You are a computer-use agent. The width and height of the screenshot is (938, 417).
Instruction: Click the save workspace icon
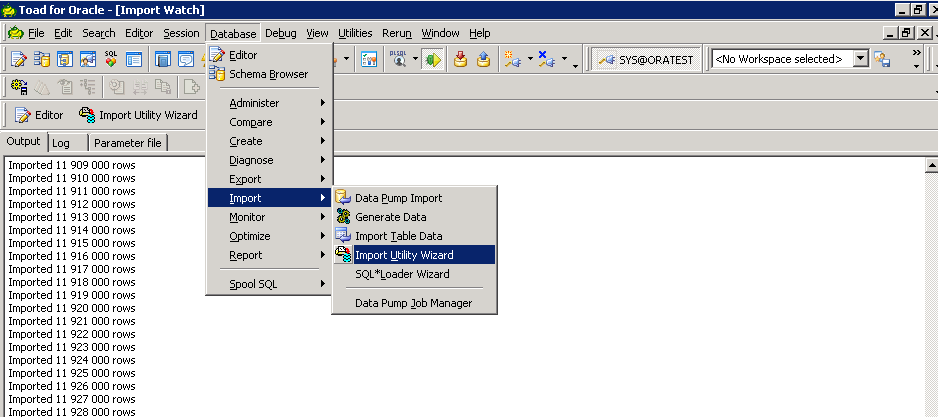[x=881, y=59]
